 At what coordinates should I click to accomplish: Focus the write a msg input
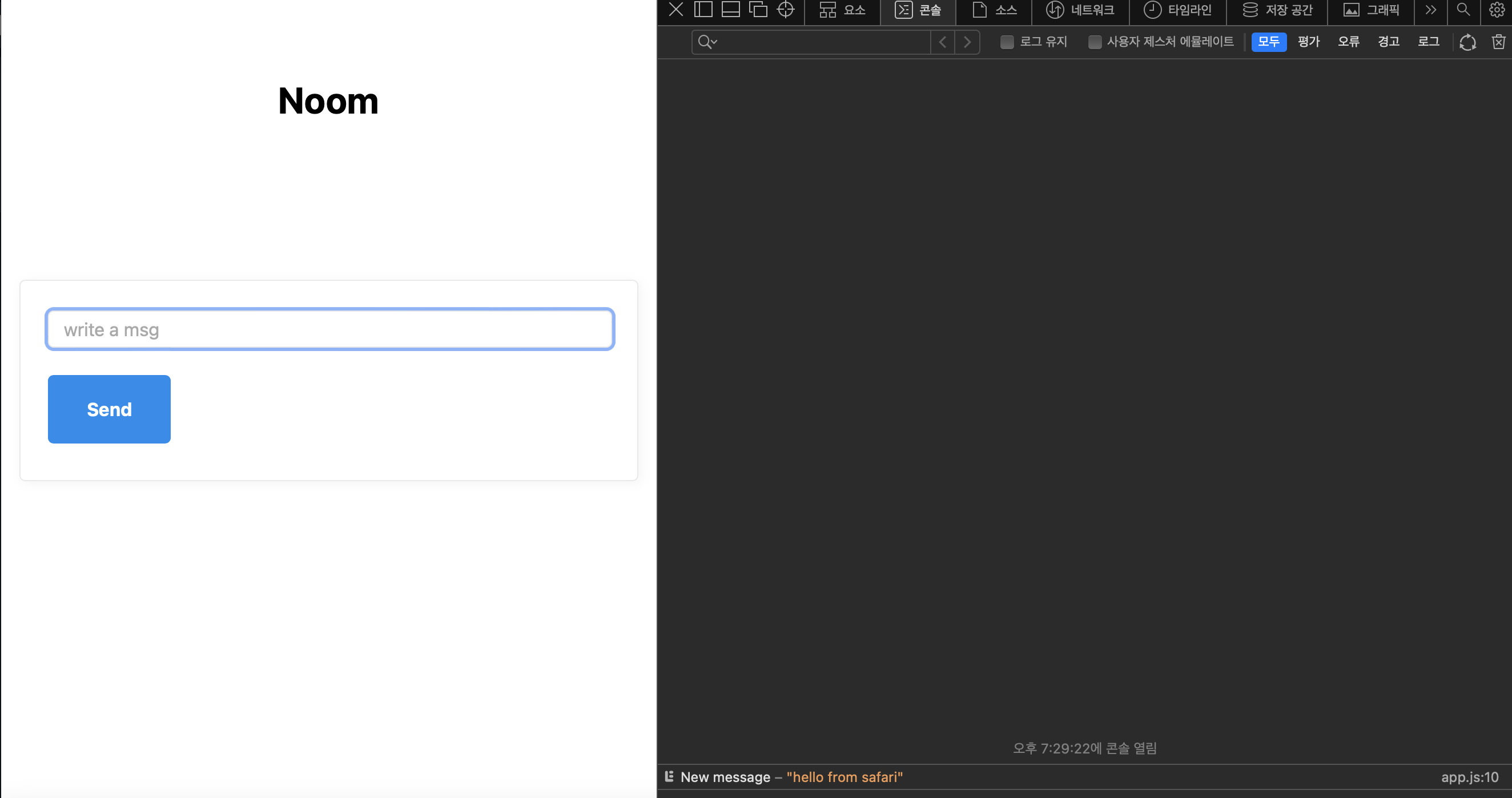(330, 329)
